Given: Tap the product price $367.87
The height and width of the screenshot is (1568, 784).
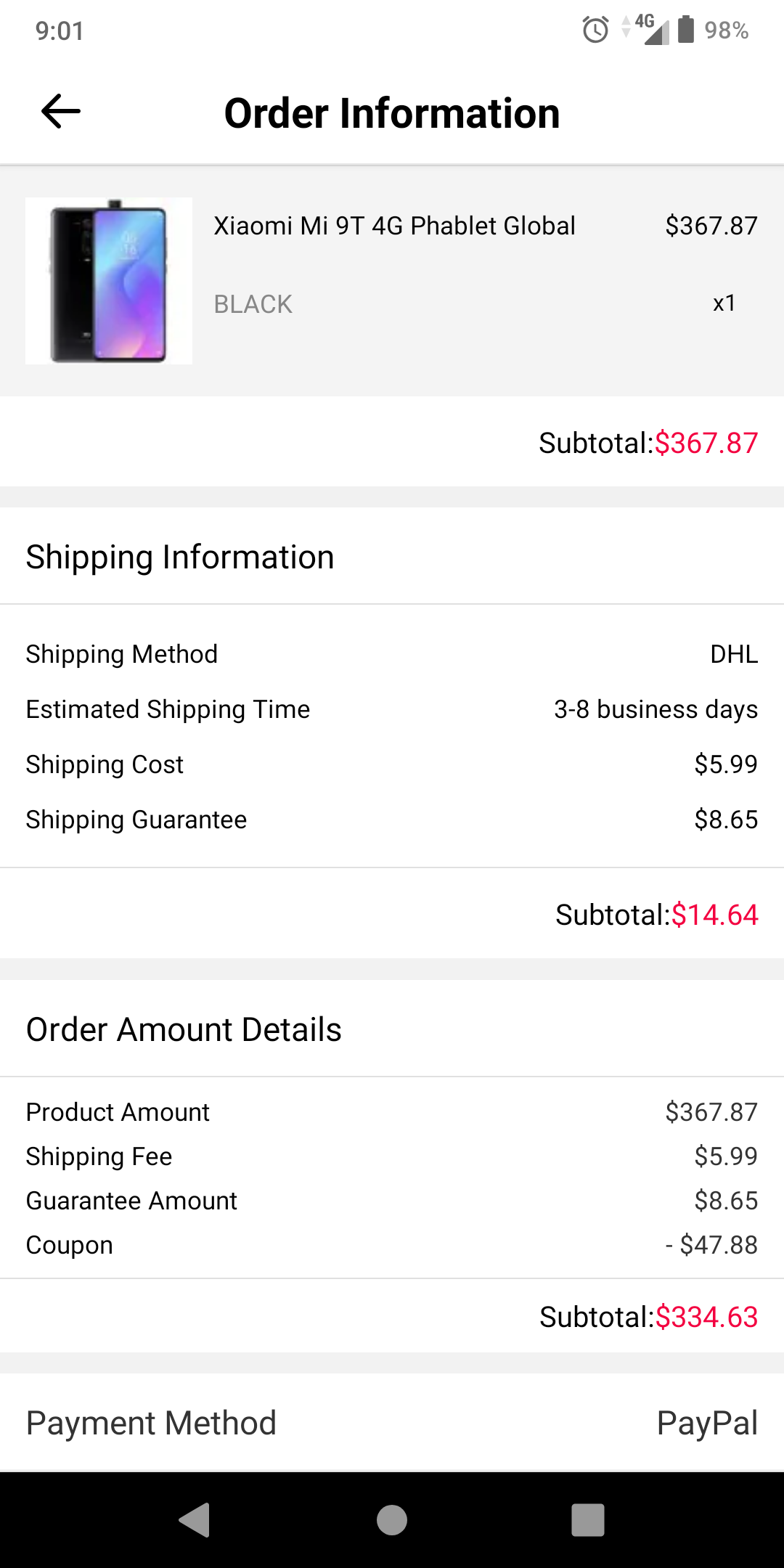Looking at the screenshot, I should (711, 226).
